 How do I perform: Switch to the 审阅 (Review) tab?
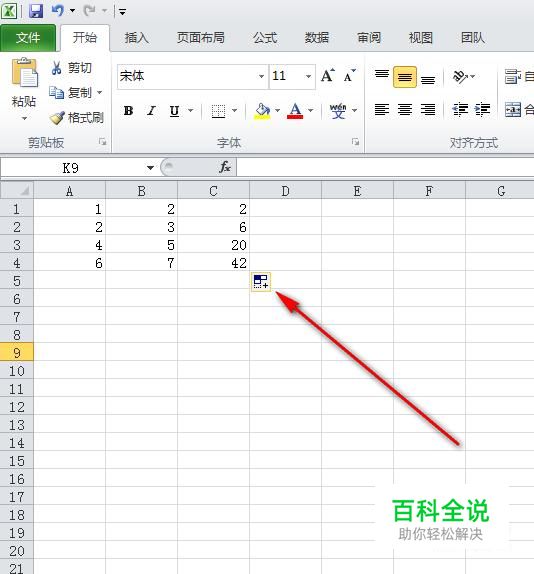tap(369, 38)
